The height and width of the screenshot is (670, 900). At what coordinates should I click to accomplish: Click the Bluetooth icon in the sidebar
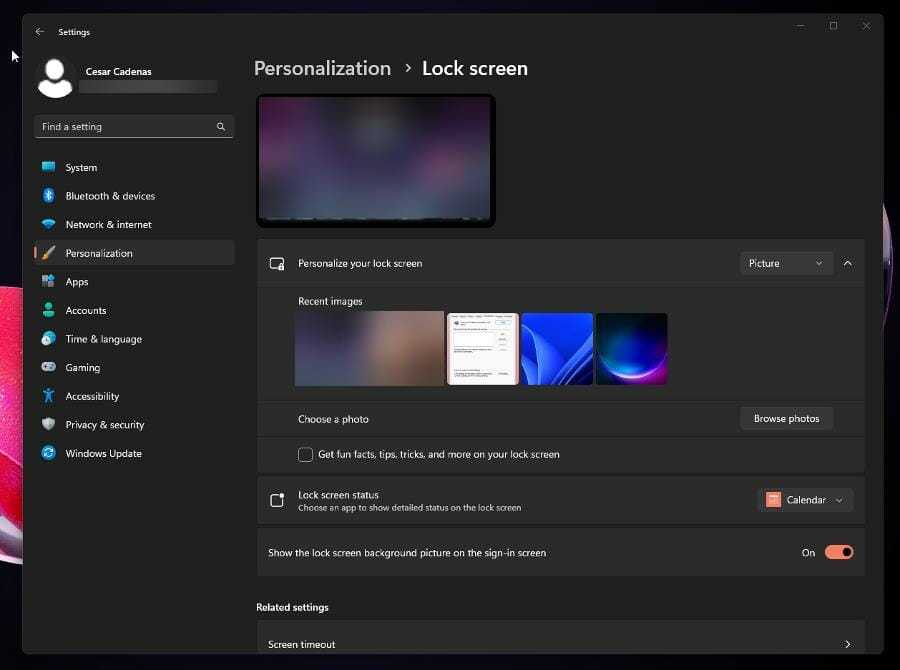(49, 196)
